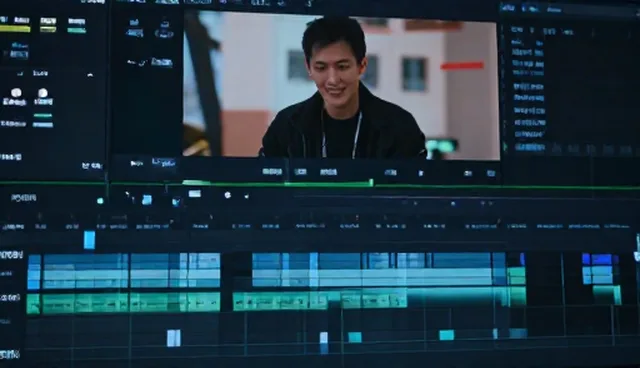Click the blue checkmark icon in the timeline toolbar

click(x=176, y=202)
